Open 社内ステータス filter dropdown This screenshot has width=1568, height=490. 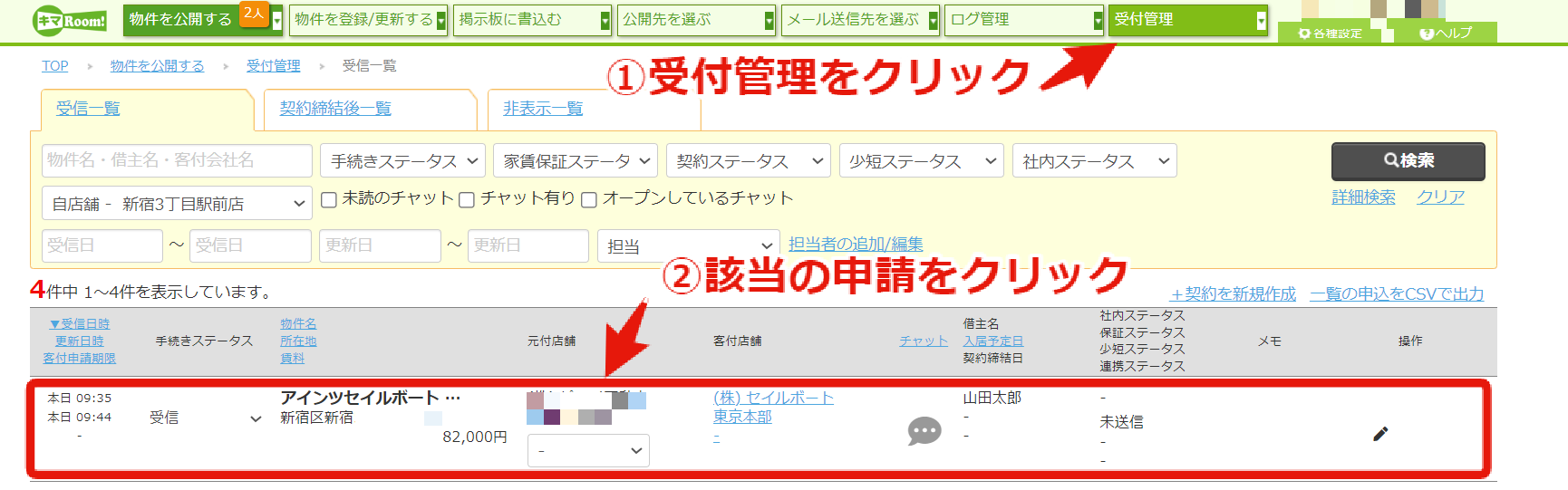click(x=1095, y=161)
